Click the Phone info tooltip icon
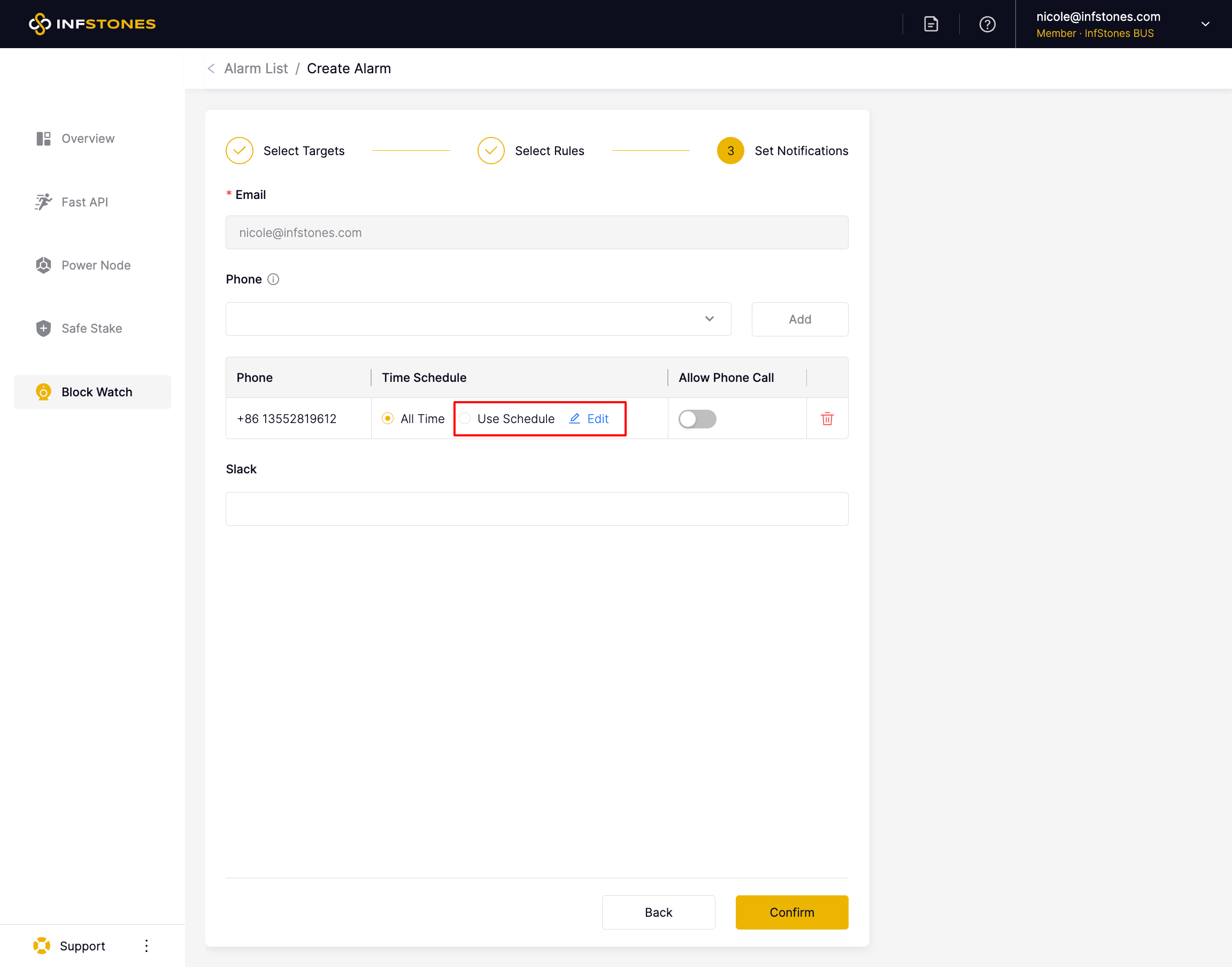Viewport: 1232px width, 967px height. pos(273,279)
